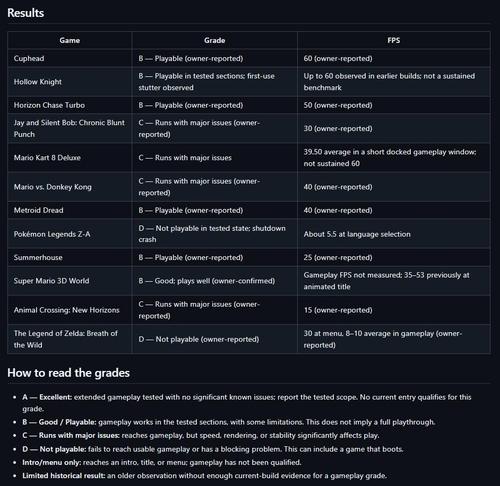
Task: Click the Summerhouse game cell
Action: tap(70, 257)
